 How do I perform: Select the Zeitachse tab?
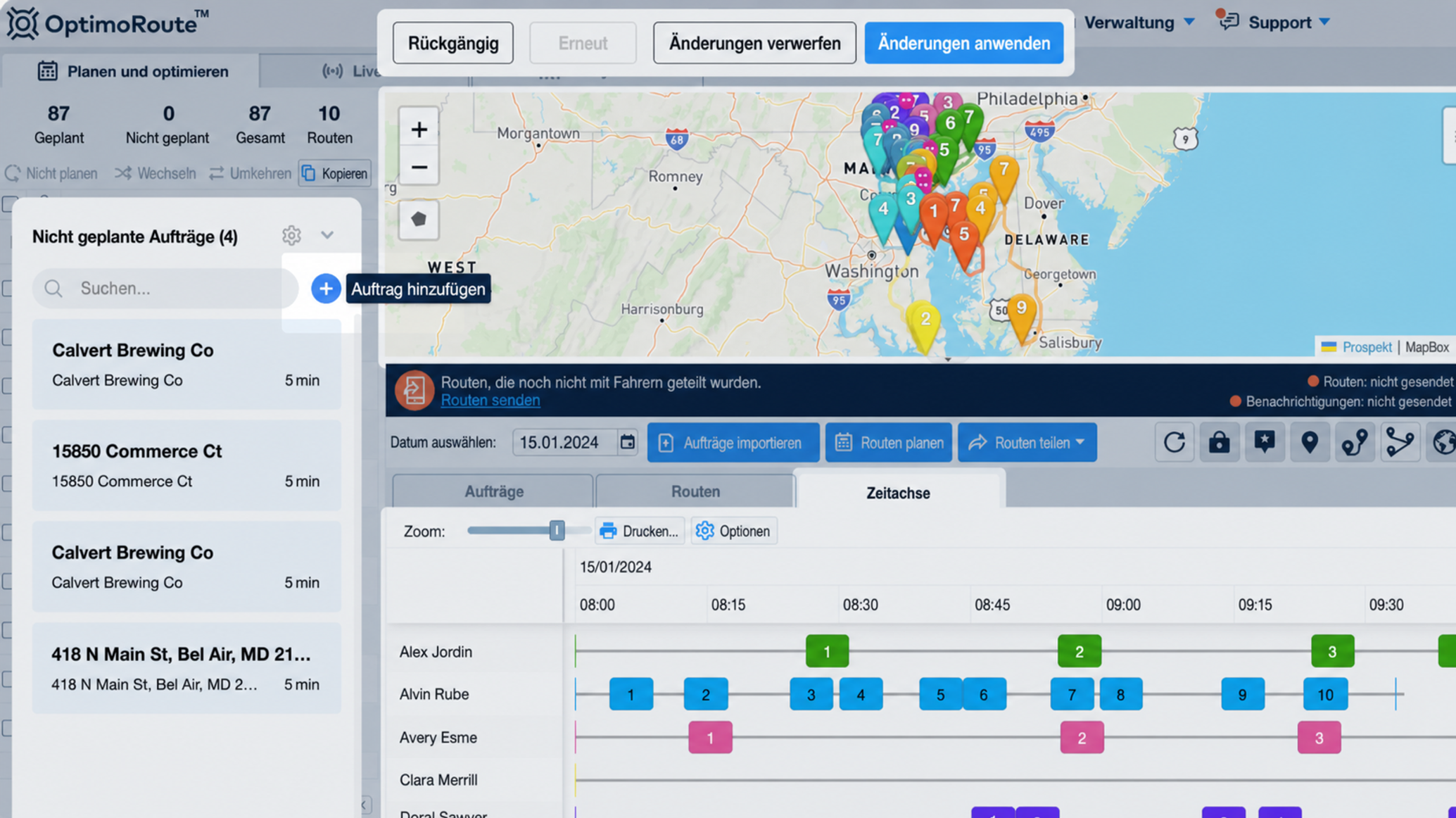pos(898,491)
